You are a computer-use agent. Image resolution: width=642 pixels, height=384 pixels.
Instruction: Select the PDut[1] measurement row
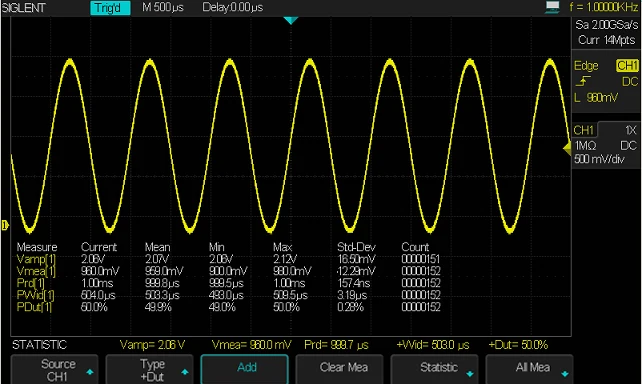point(228,307)
